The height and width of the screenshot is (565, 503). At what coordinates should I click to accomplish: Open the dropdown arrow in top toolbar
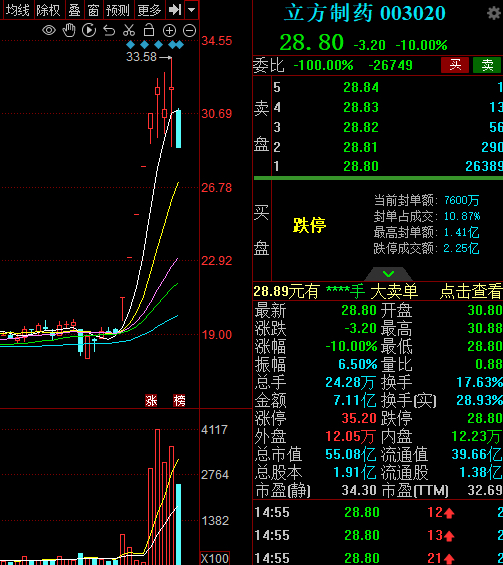192,10
